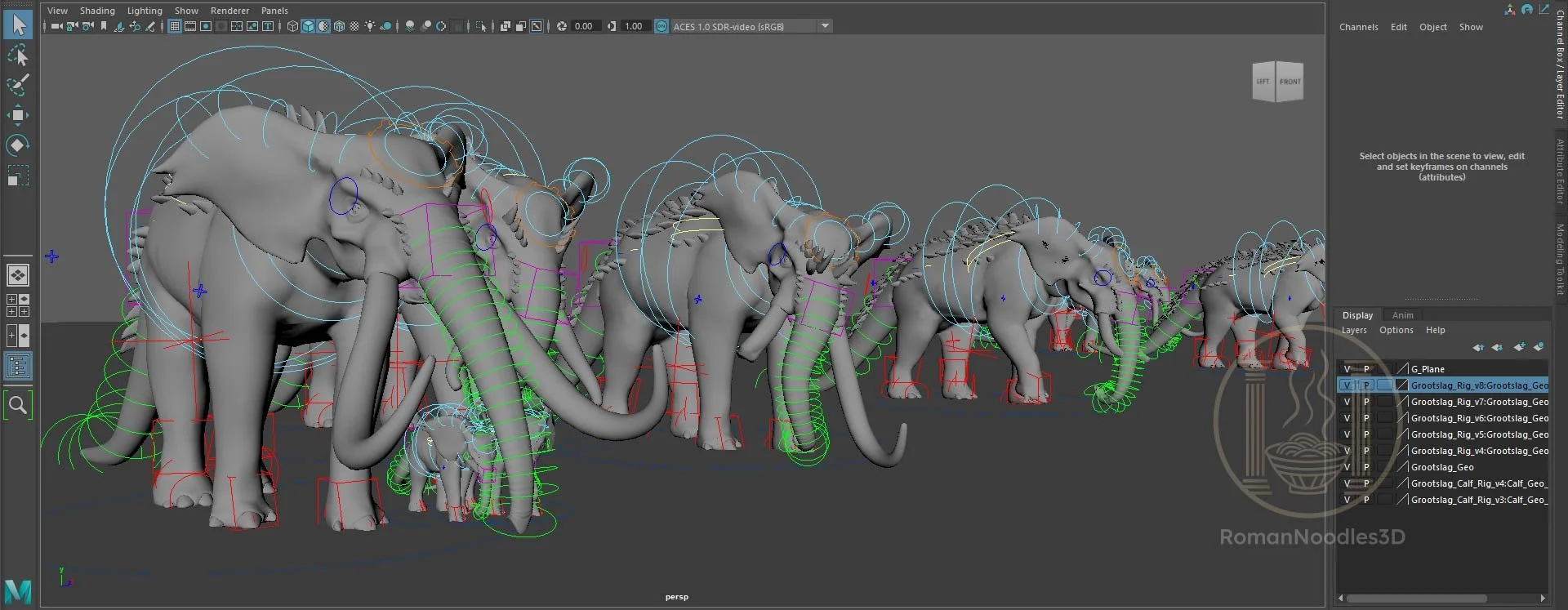Toggle textured display mode
Viewport: 1568px width, 610px height.
354,26
